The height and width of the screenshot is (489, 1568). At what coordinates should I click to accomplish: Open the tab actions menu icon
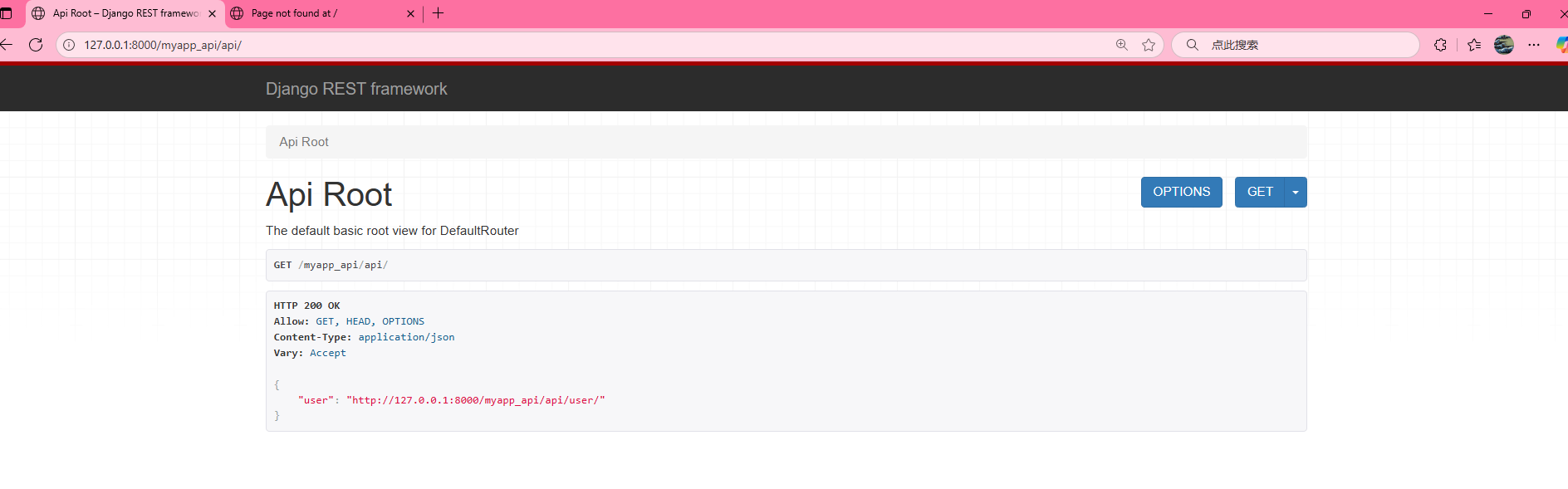[x=6, y=13]
